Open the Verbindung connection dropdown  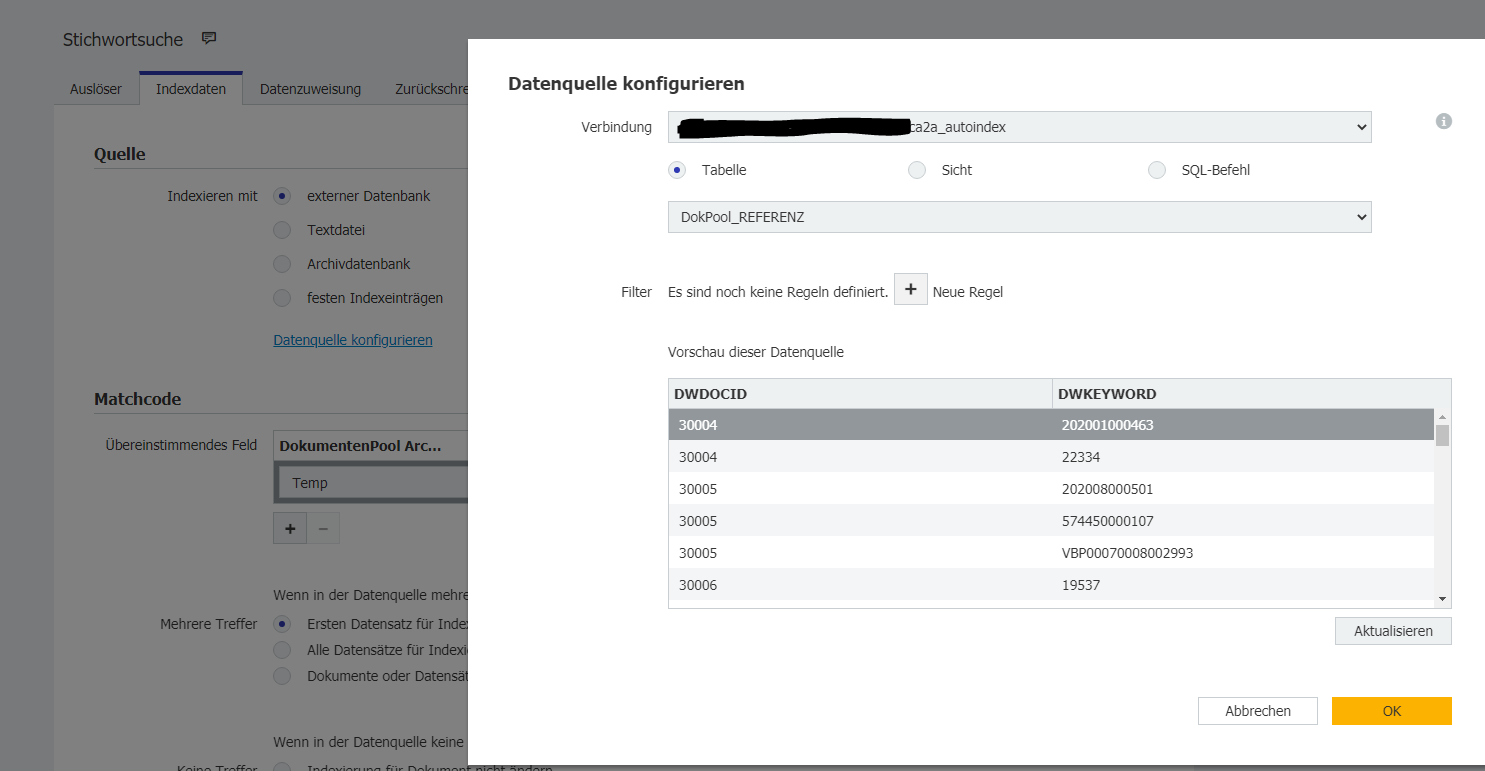point(1019,127)
